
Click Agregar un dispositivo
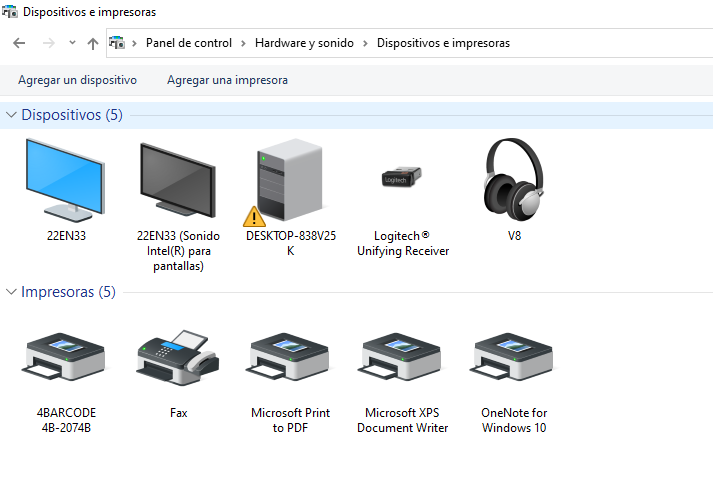(77, 80)
